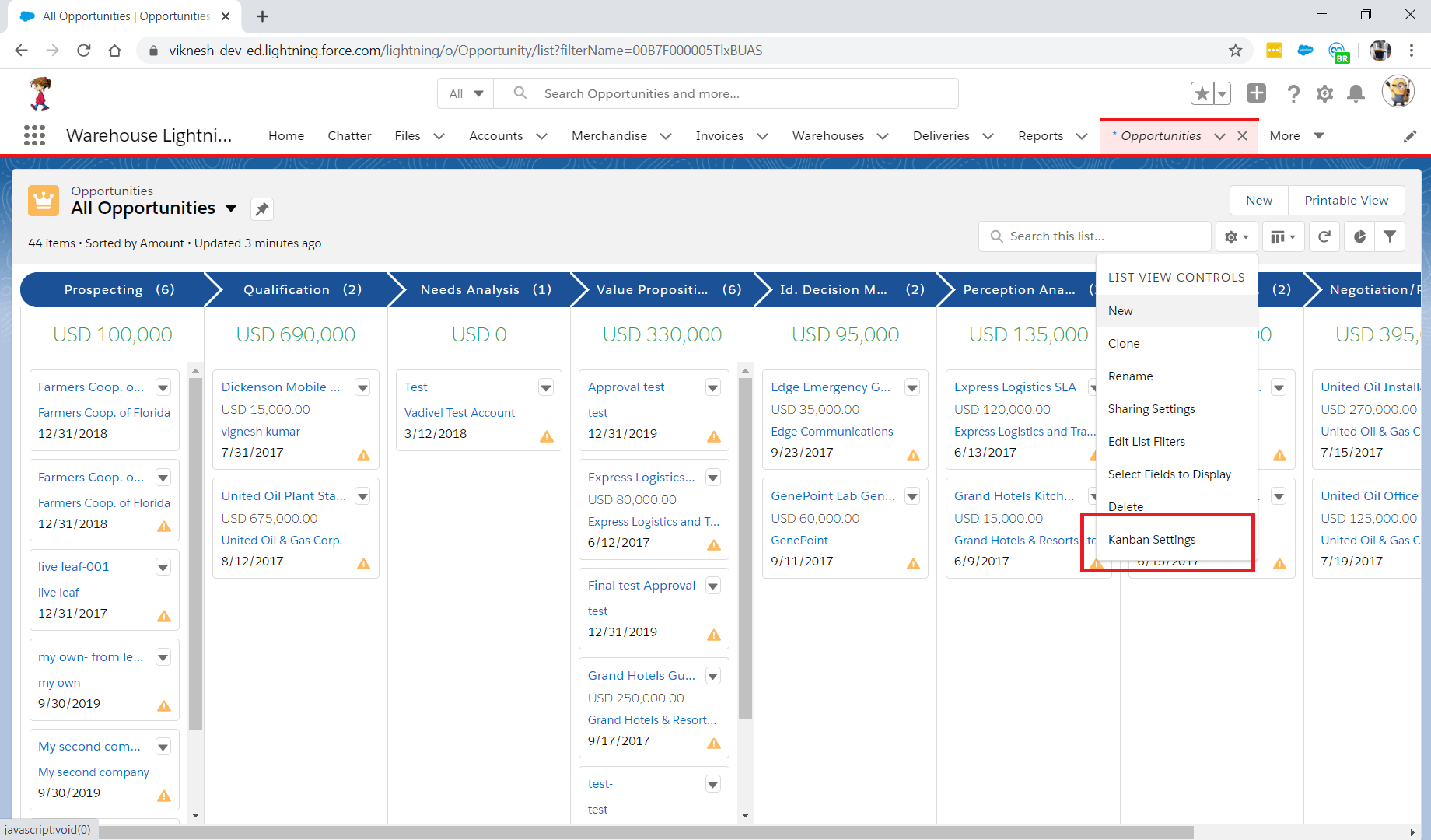Toggle favorite with the star icon
Viewport: 1431px width, 840px height.
tap(1201, 93)
